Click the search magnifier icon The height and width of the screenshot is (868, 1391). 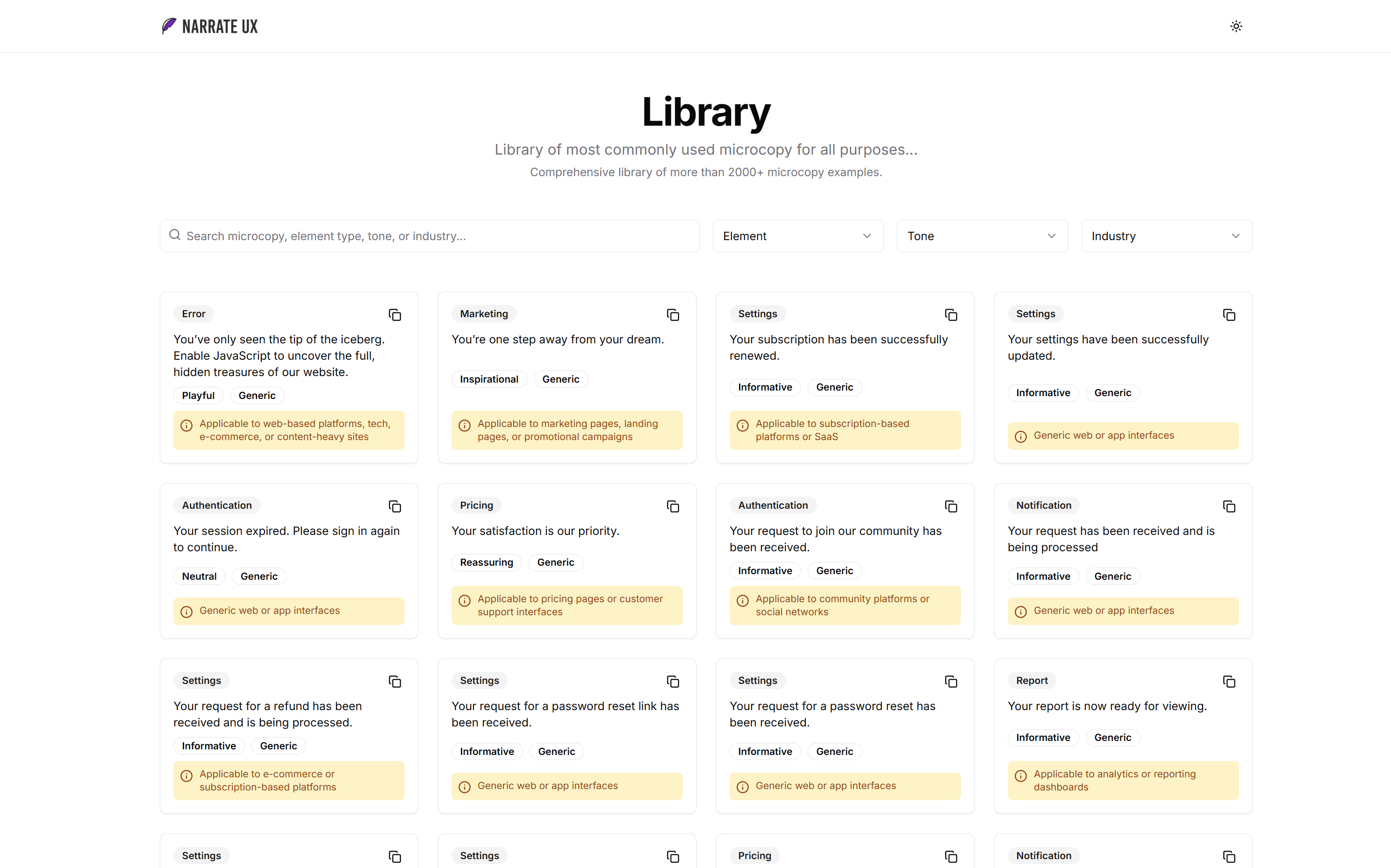tap(175, 235)
